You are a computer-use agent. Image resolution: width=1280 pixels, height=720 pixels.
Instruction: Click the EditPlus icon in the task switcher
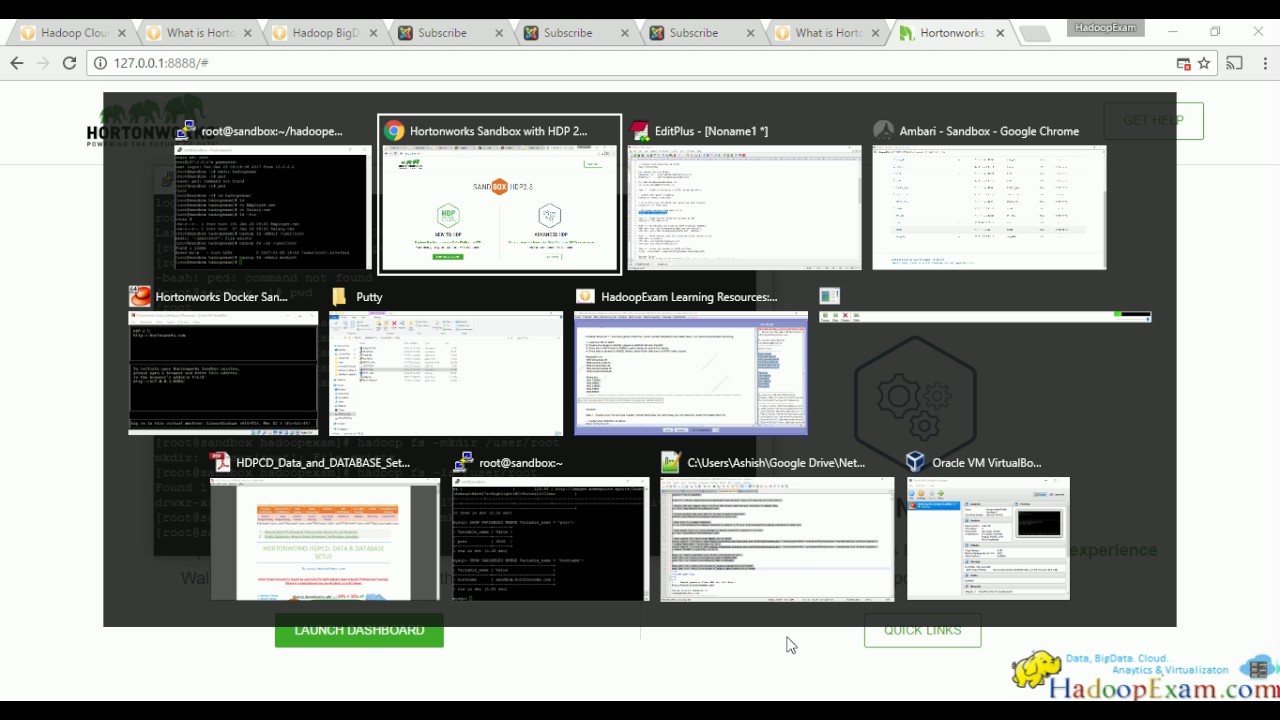pos(639,131)
